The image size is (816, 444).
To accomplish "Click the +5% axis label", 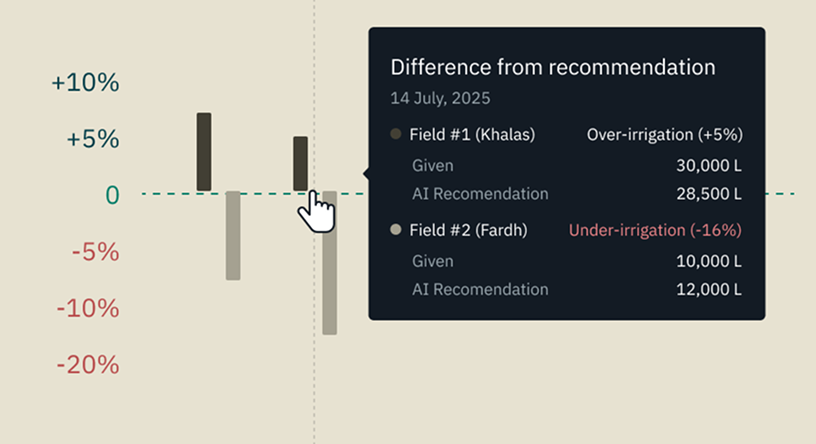I will point(92,139).
